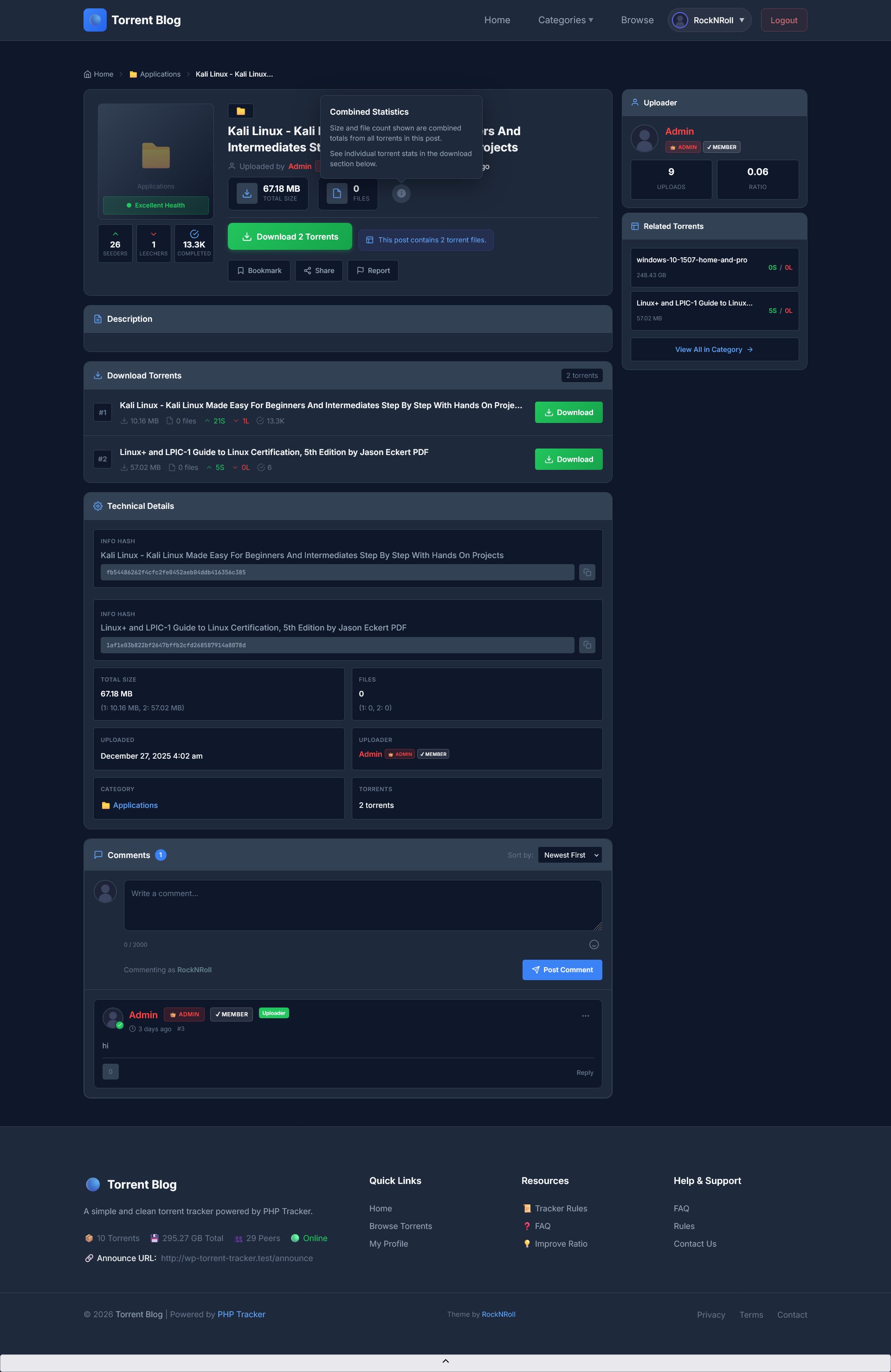This screenshot has width=891, height=1372.
Task: Copy the second info hash for LPIC-1 guide
Action: [587, 645]
